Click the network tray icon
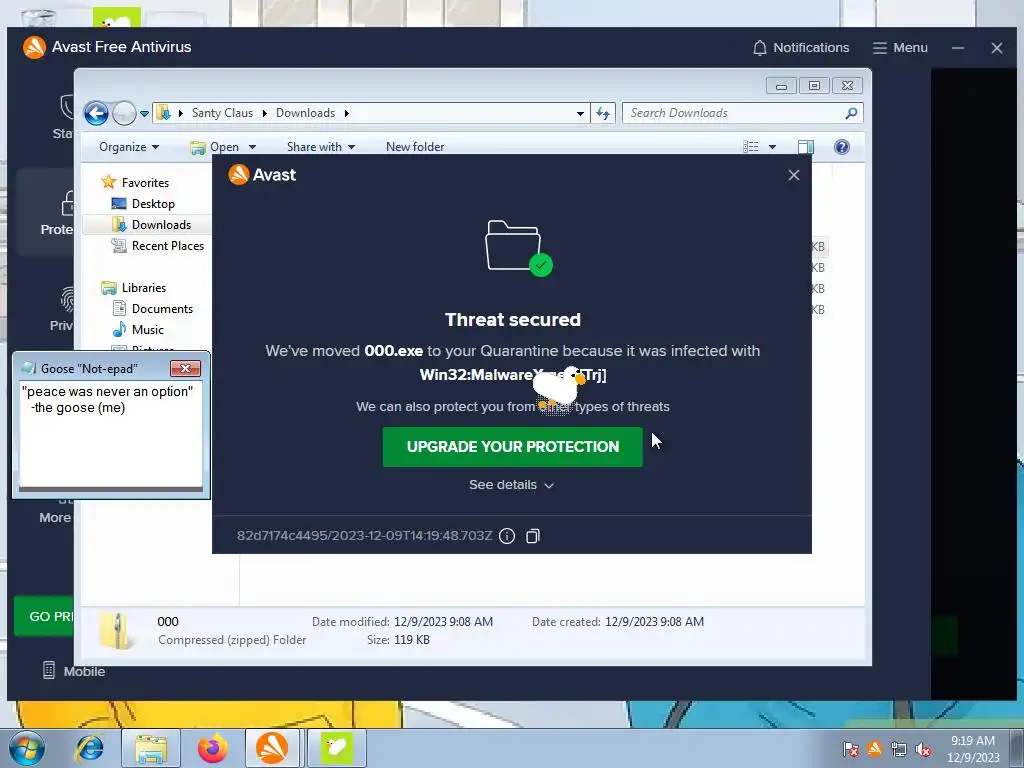Viewport: 1024px width, 768px height. point(899,749)
